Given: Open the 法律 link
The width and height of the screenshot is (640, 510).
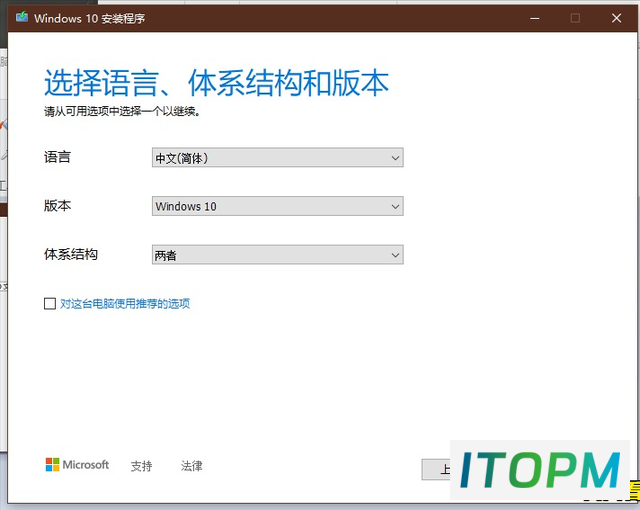Looking at the screenshot, I should point(191,466).
